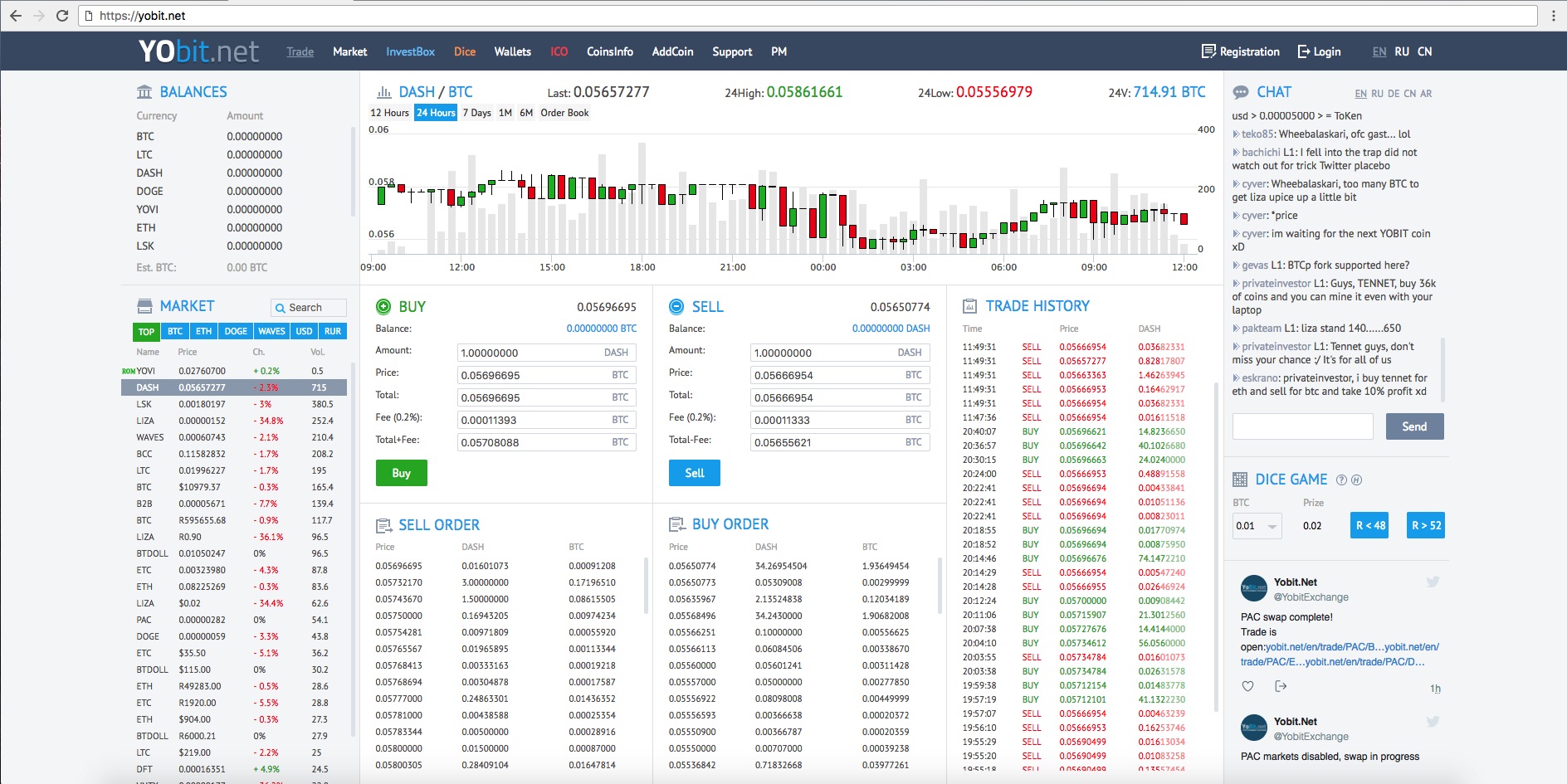Open the Market menu item
1567x784 pixels.
[x=349, y=51]
